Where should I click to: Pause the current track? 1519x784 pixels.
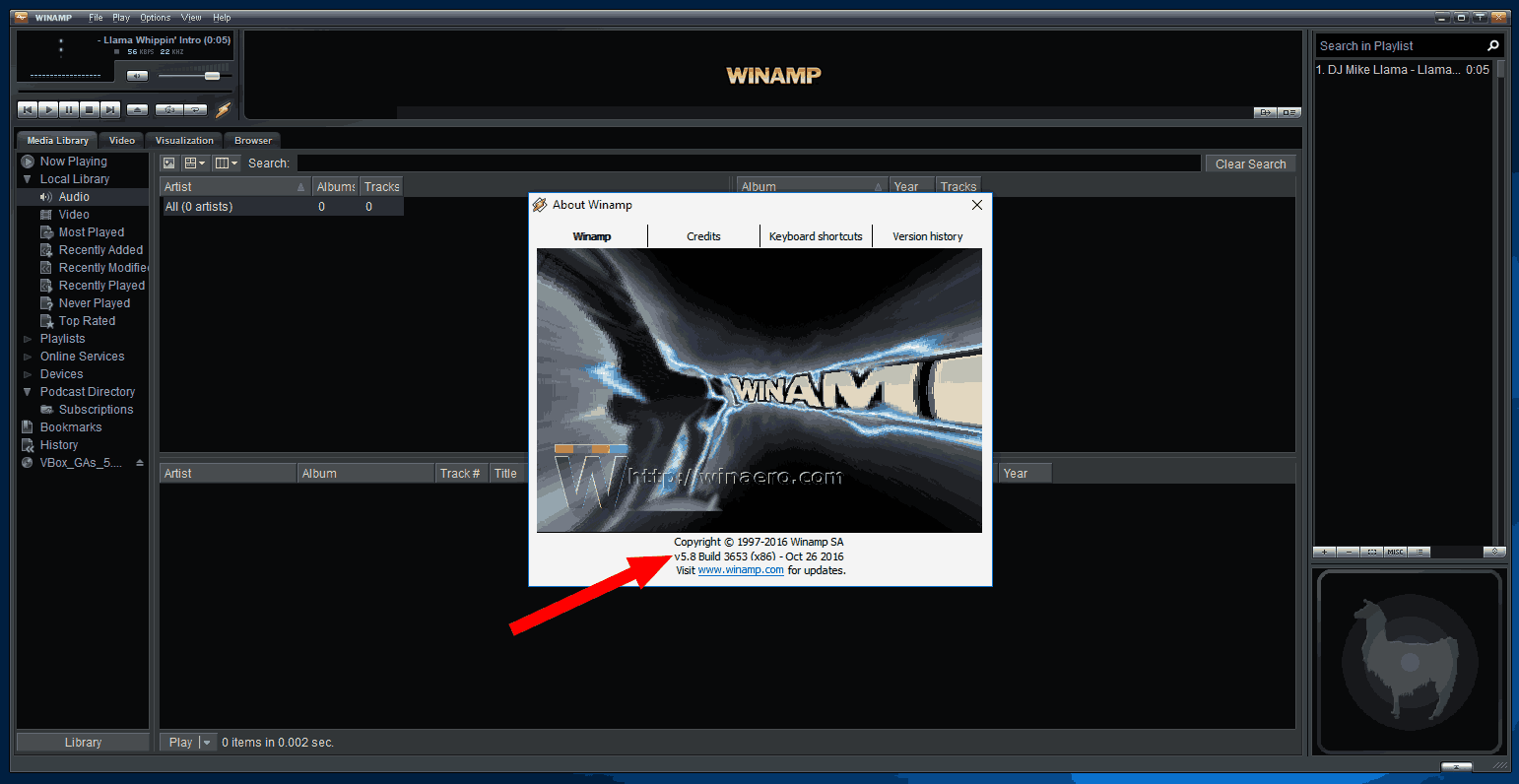(x=69, y=110)
